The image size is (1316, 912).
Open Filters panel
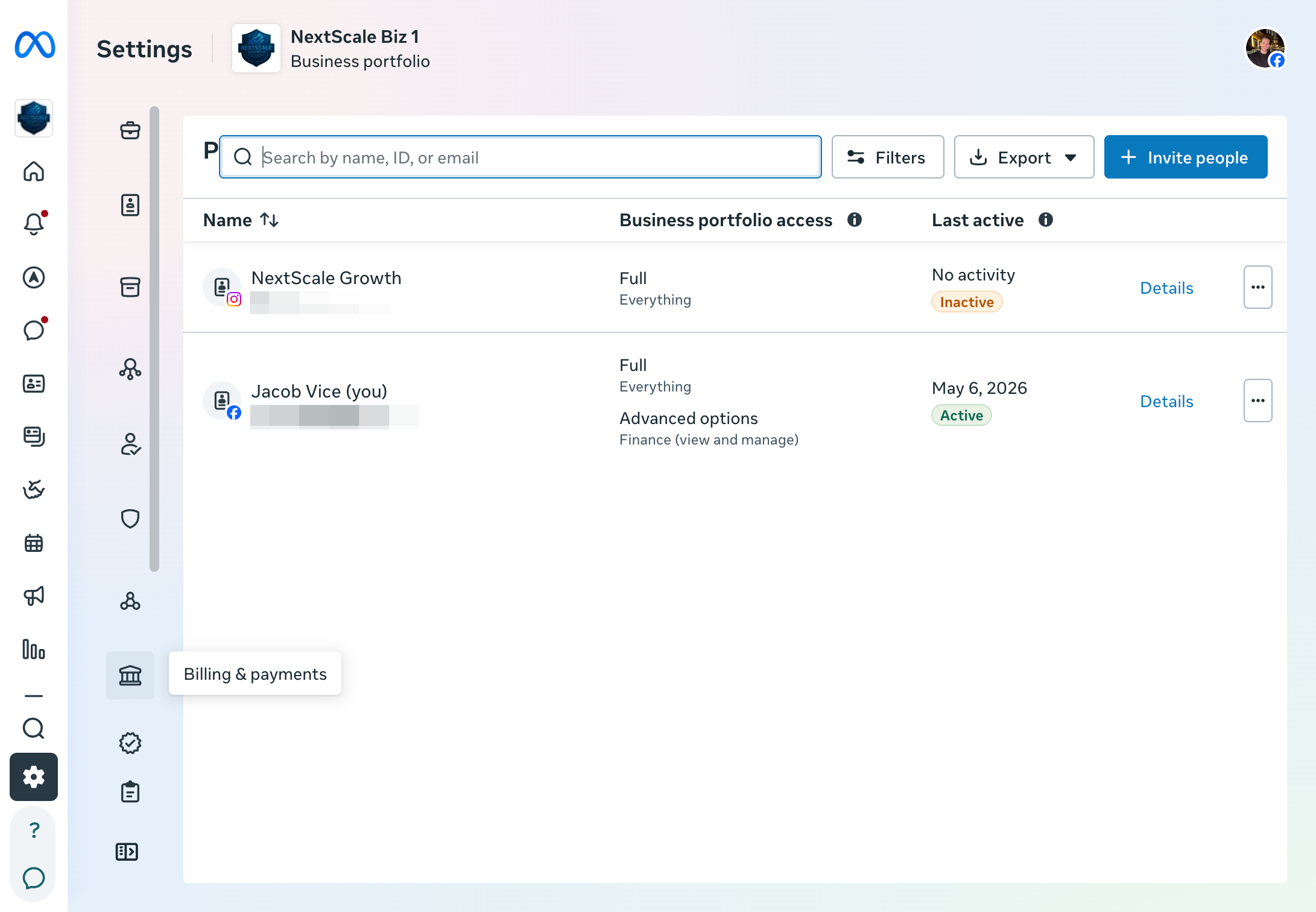coord(888,157)
